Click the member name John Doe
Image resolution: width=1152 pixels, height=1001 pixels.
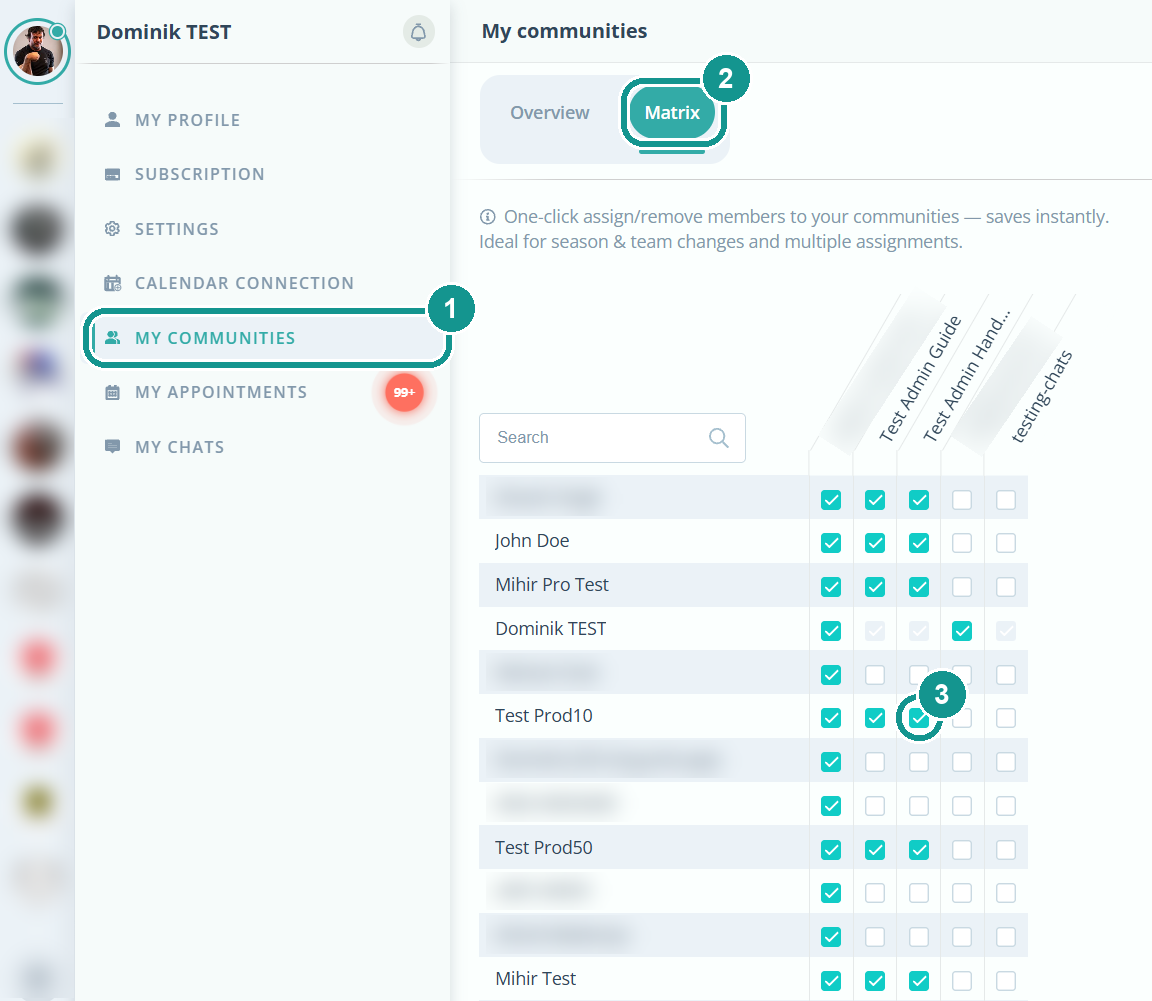coord(532,541)
